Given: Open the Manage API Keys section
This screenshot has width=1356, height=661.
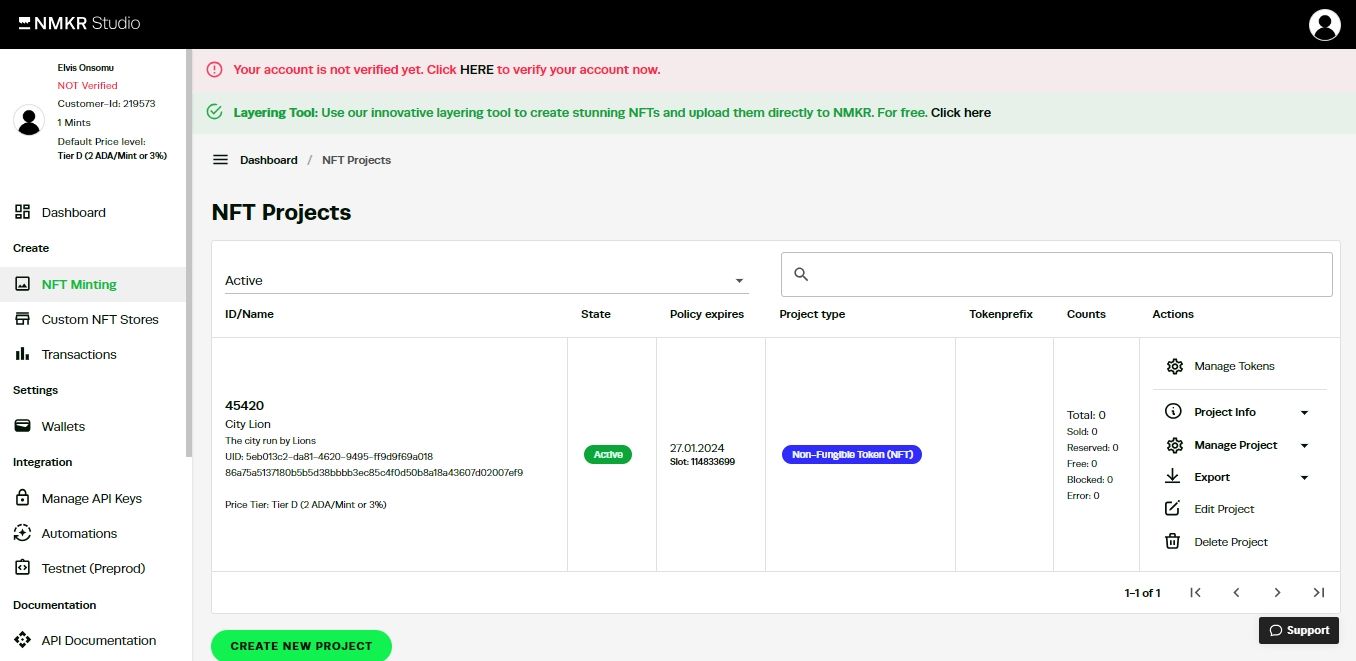Looking at the screenshot, I should click(x=91, y=498).
